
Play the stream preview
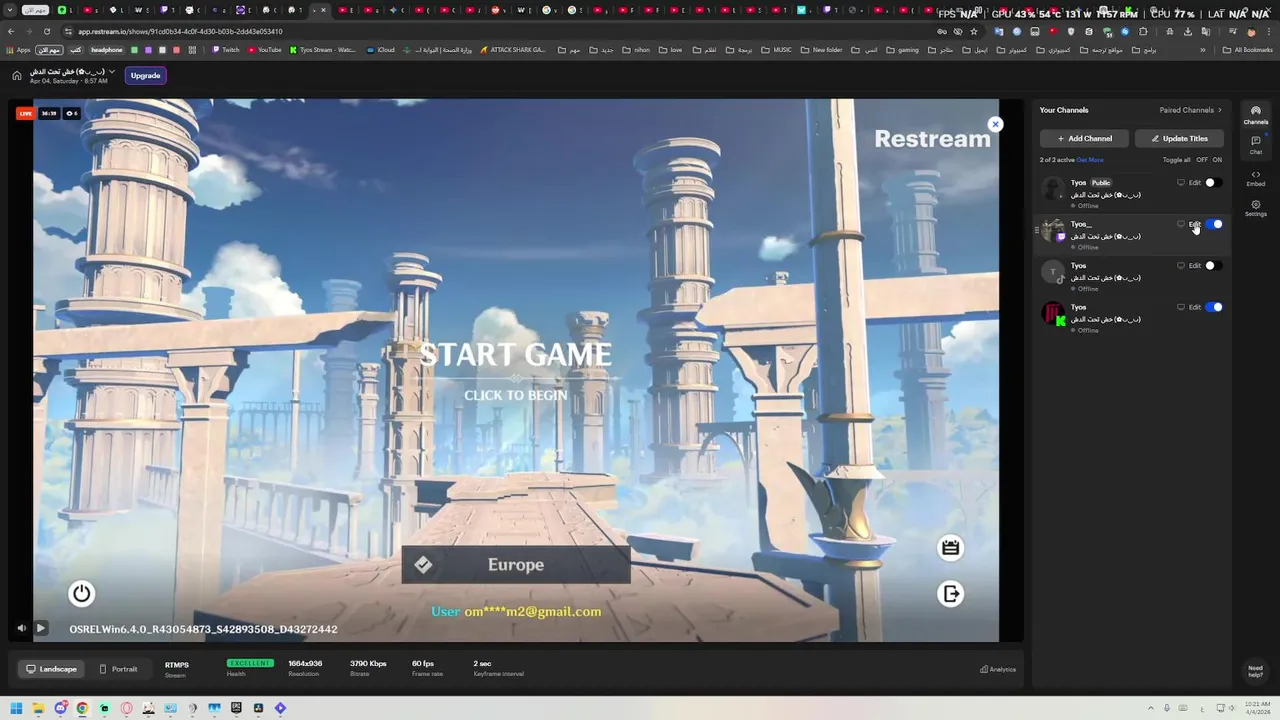click(41, 628)
